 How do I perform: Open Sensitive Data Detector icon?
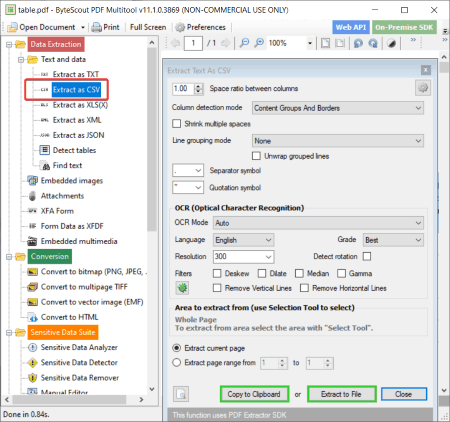[x=32, y=363]
